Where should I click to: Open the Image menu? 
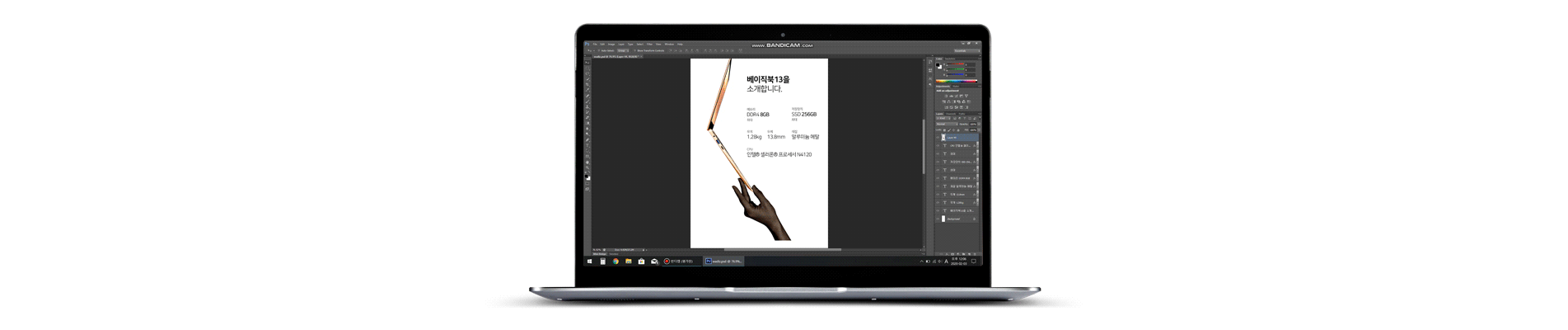tap(611, 45)
